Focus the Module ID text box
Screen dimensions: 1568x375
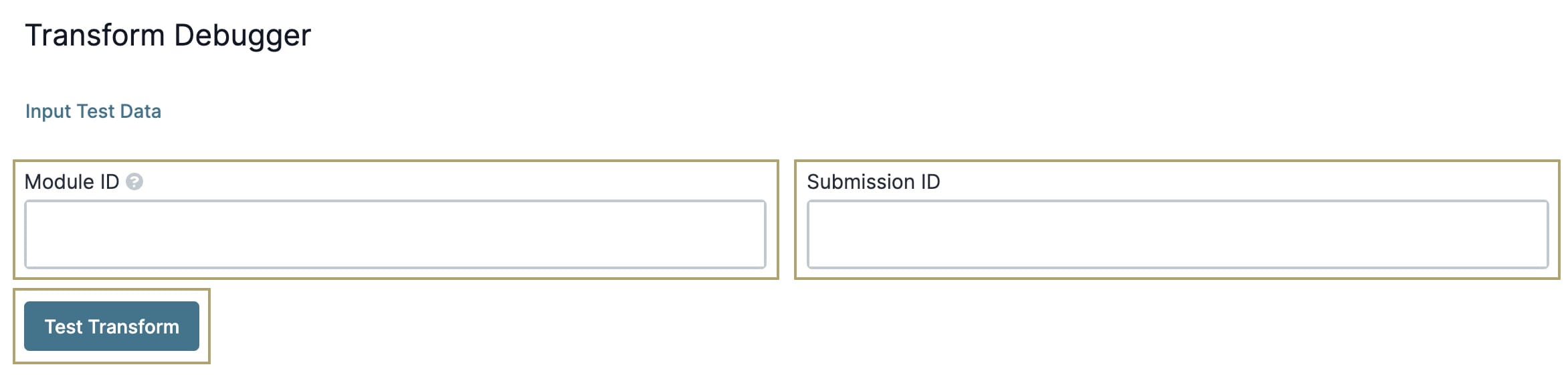[x=395, y=234]
